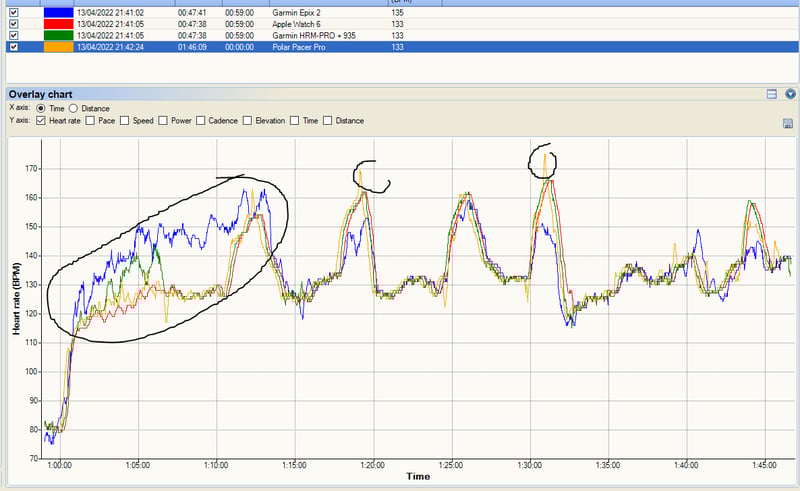Image resolution: width=800 pixels, height=491 pixels.
Task: Open the blue color swatch for Garmin Epix 2
Action: 58,12
